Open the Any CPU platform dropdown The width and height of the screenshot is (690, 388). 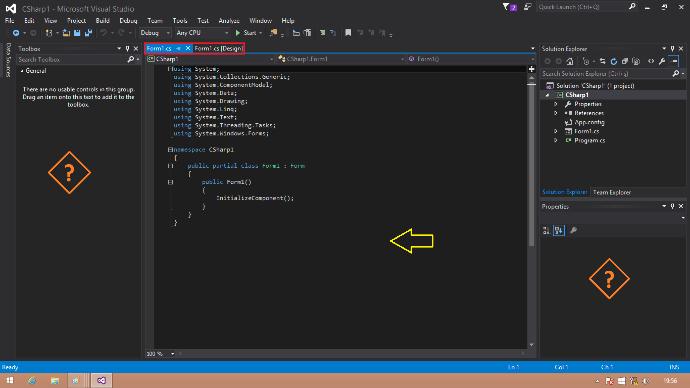202,33
